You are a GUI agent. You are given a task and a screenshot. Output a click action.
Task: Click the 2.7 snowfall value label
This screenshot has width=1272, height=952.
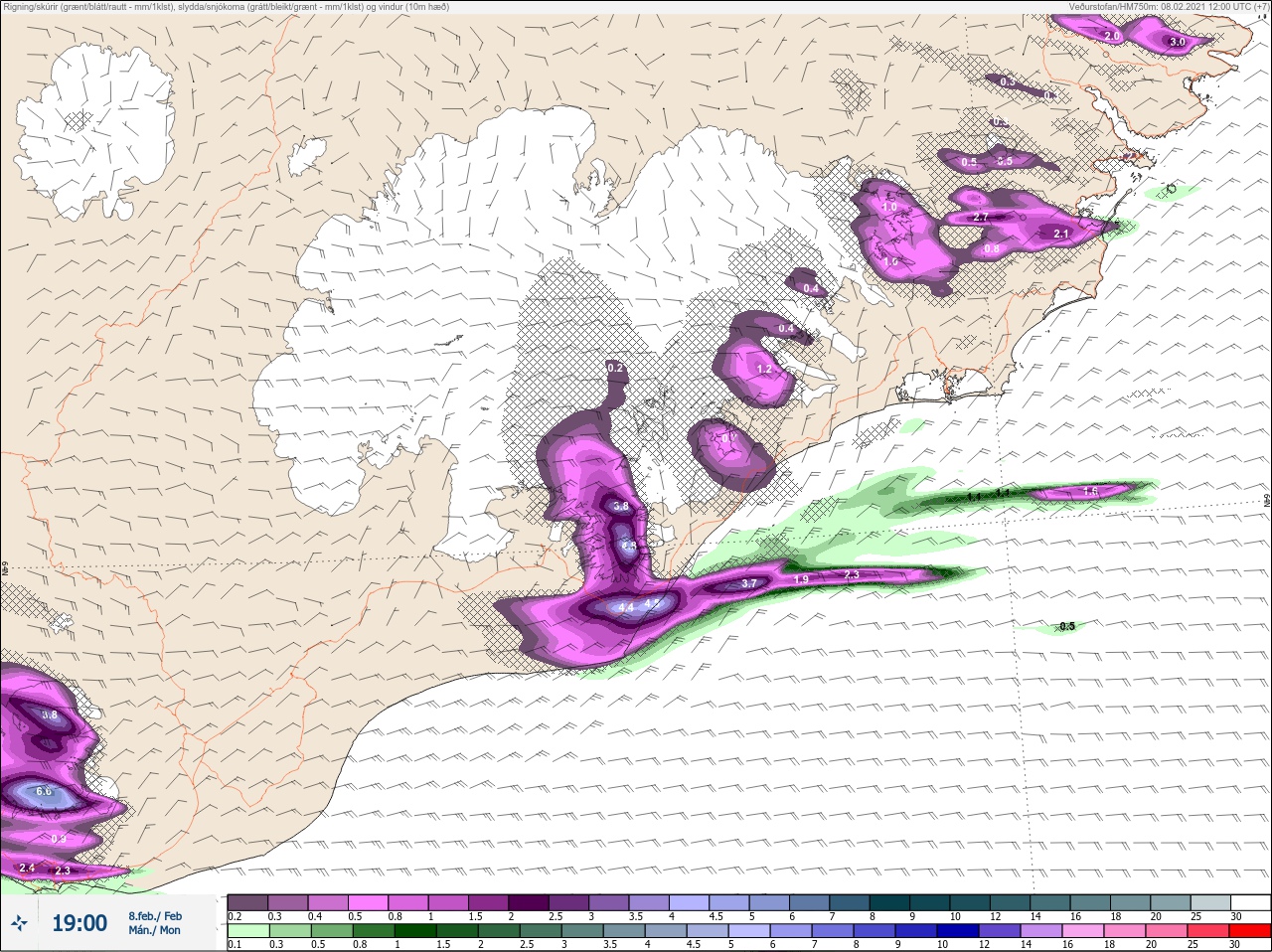pos(981,217)
